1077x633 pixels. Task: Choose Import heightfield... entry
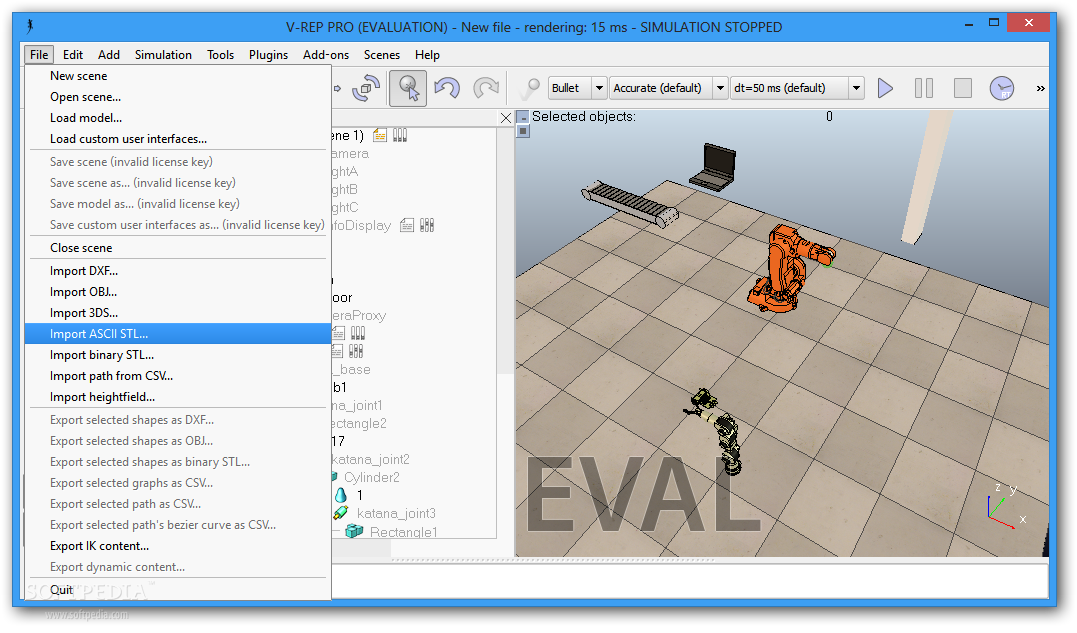[178, 397]
